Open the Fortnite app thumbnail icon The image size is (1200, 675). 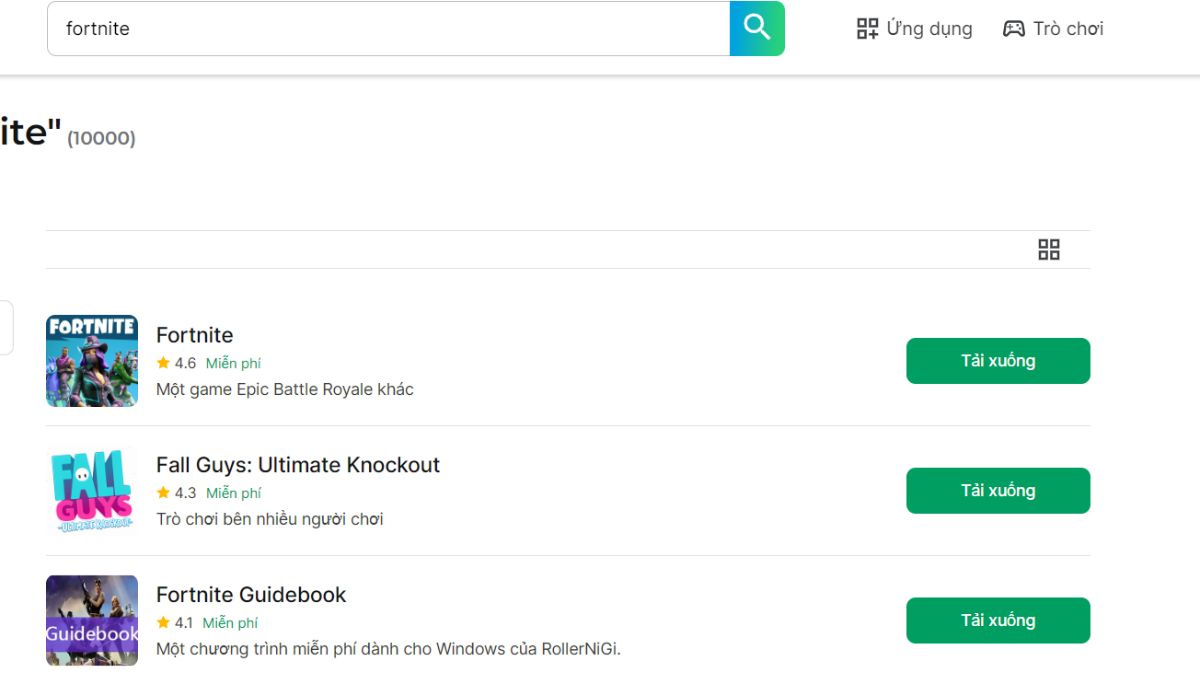[91, 361]
